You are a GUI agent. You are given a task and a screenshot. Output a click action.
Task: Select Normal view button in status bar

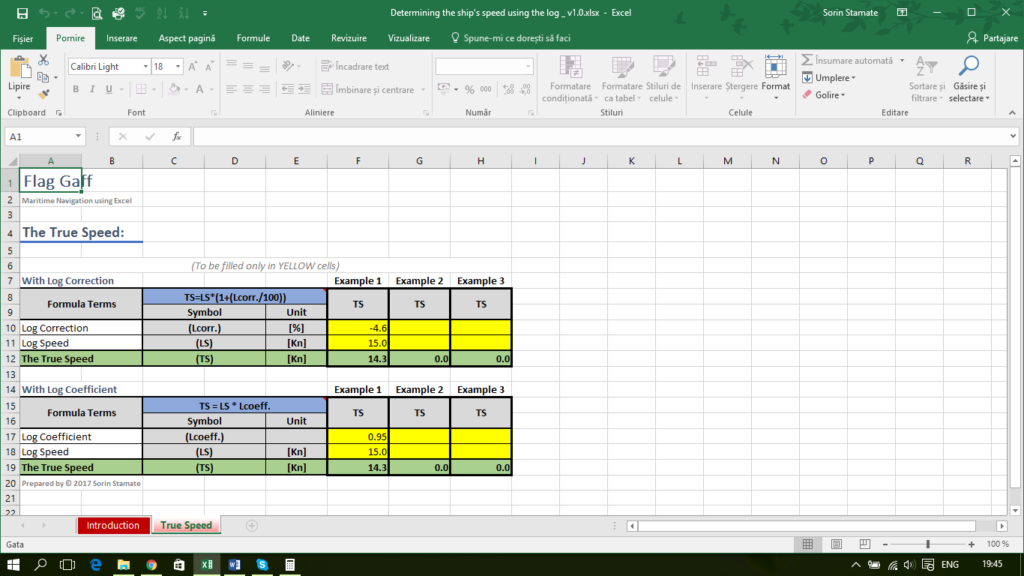coord(807,544)
